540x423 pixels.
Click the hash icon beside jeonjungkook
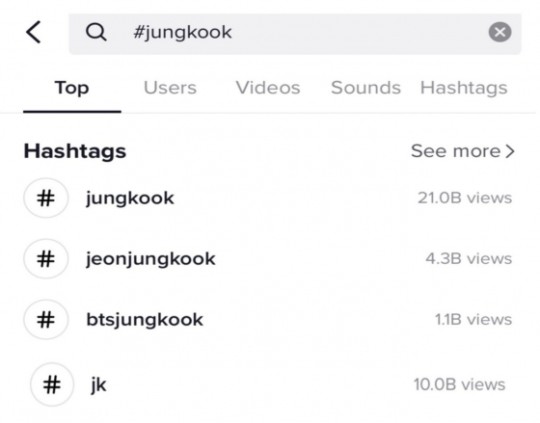(x=46, y=259)
